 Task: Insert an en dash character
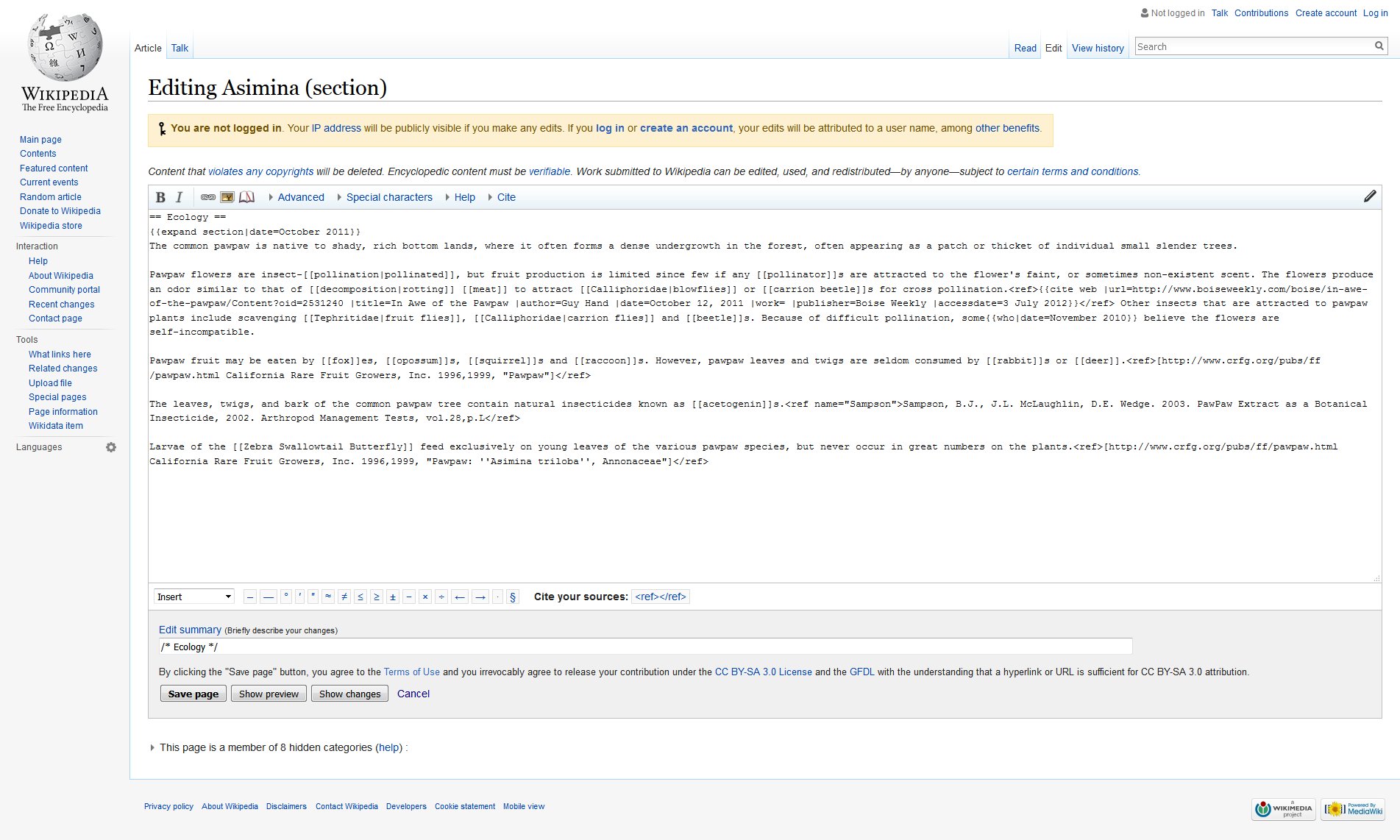point(250,597)
